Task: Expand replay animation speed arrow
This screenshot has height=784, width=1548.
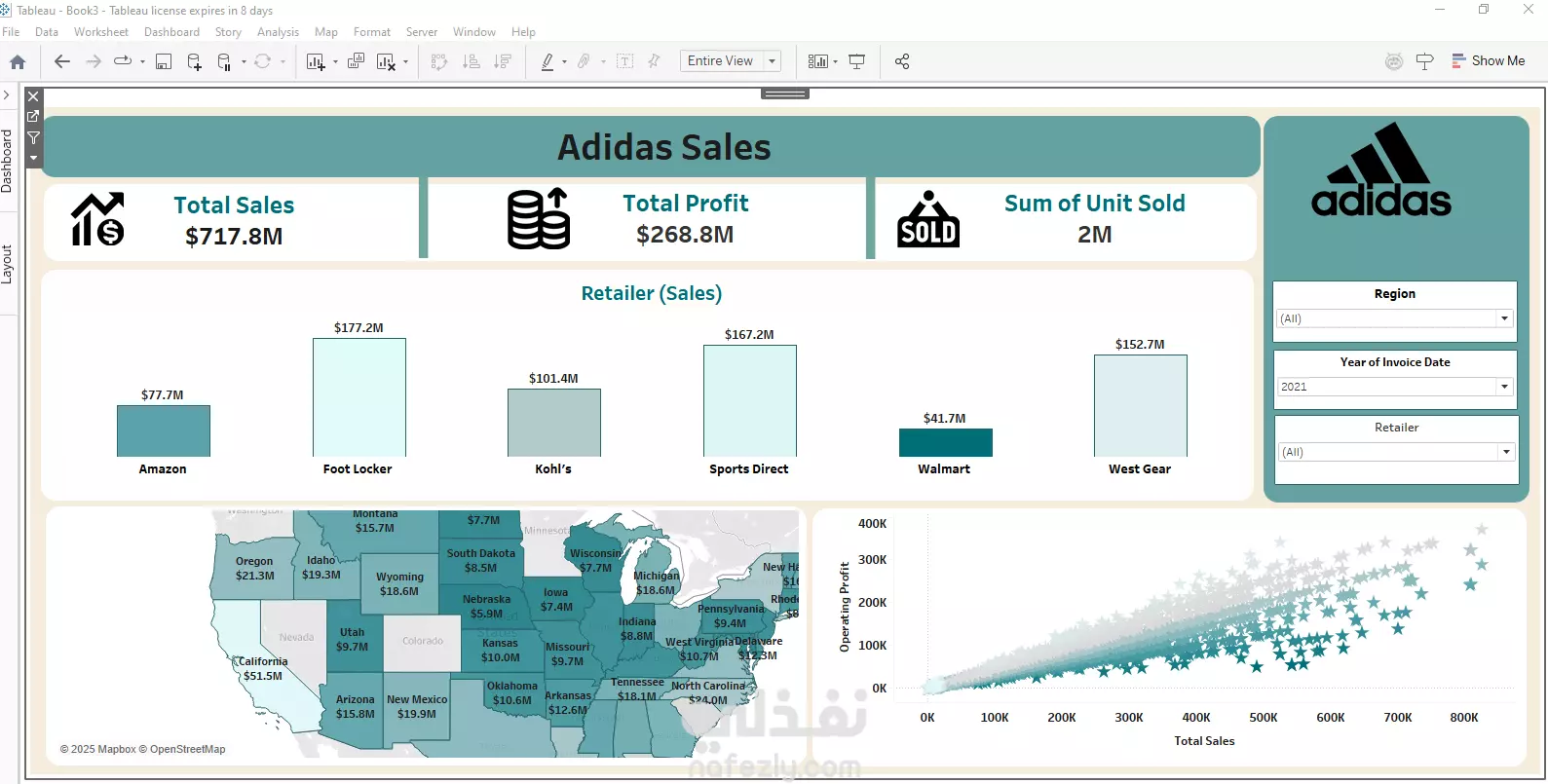Action: 142,61
